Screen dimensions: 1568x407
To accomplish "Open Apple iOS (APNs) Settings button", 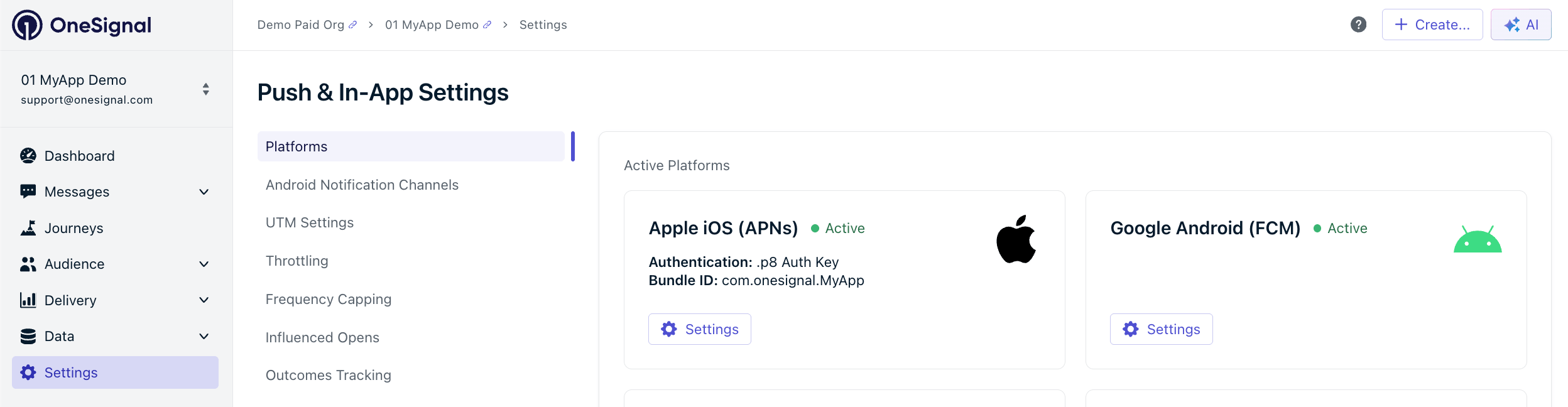I will pos(700,329).
